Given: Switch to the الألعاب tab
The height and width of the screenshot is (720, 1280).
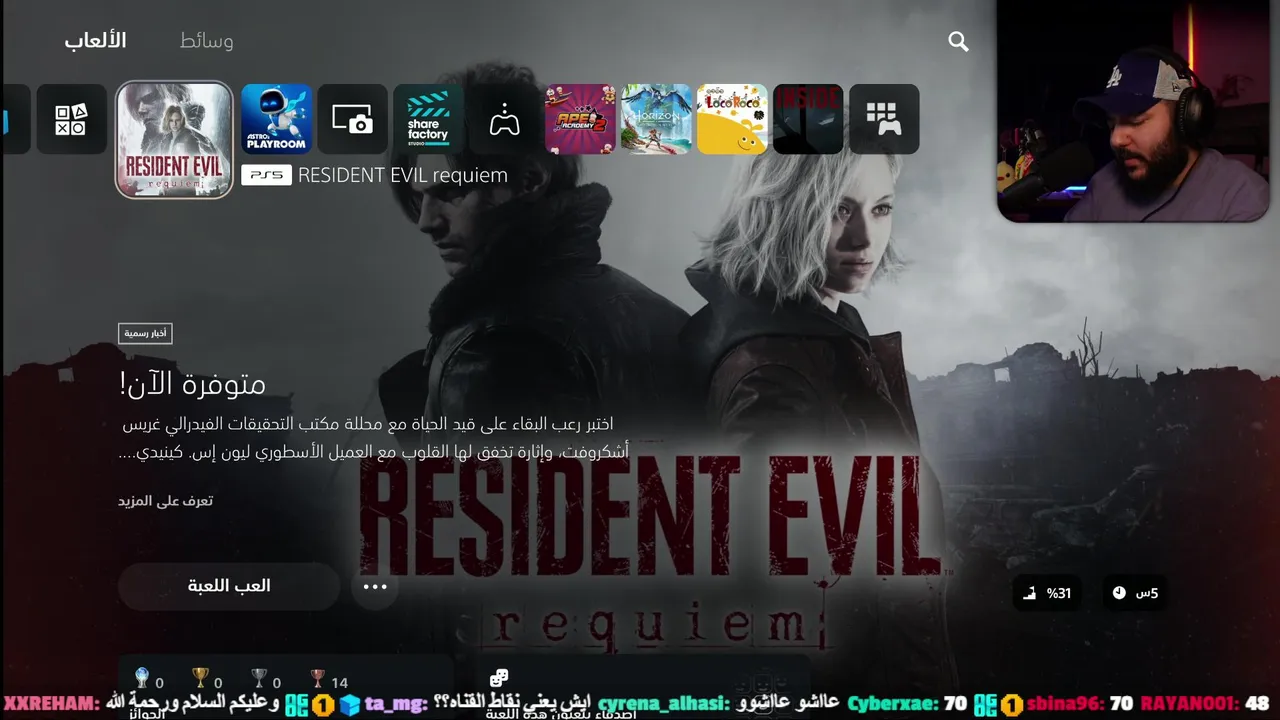Looking at the screenshot, I should [x=95, y=41].
